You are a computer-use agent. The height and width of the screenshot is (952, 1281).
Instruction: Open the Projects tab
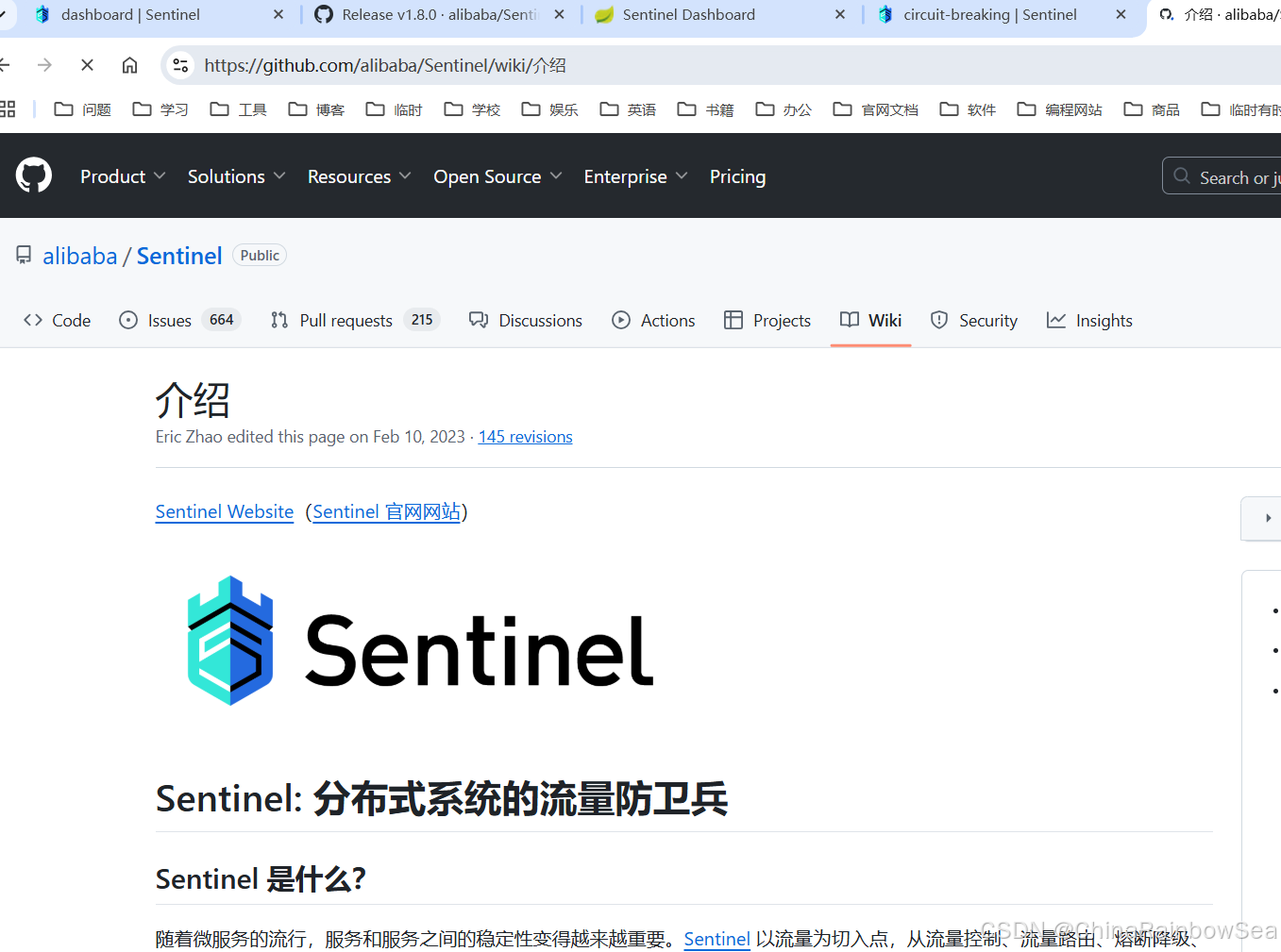pyautogui.click(x=767, y=321)
